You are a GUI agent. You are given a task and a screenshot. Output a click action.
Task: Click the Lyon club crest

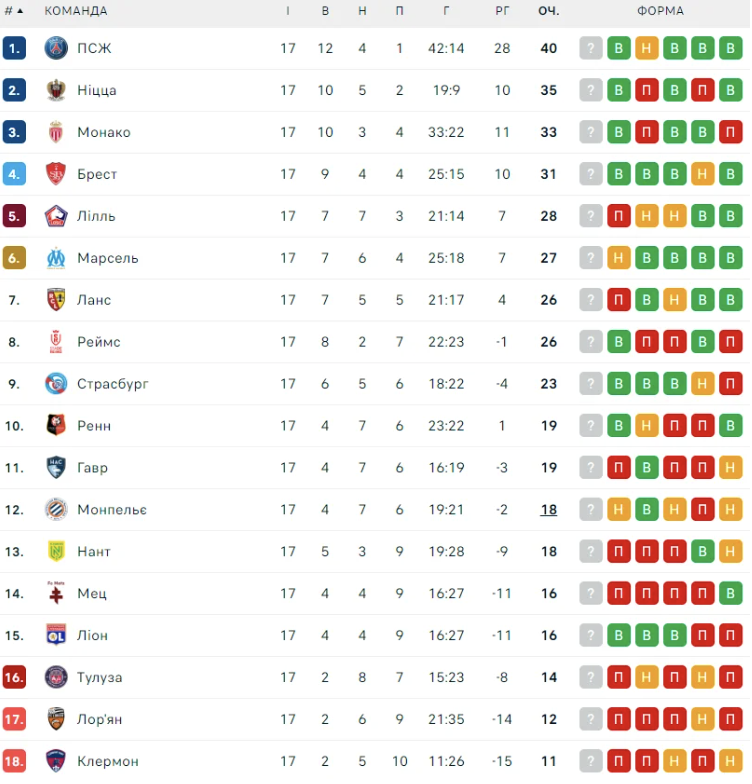pyautogui.click(x=56, y=635)
